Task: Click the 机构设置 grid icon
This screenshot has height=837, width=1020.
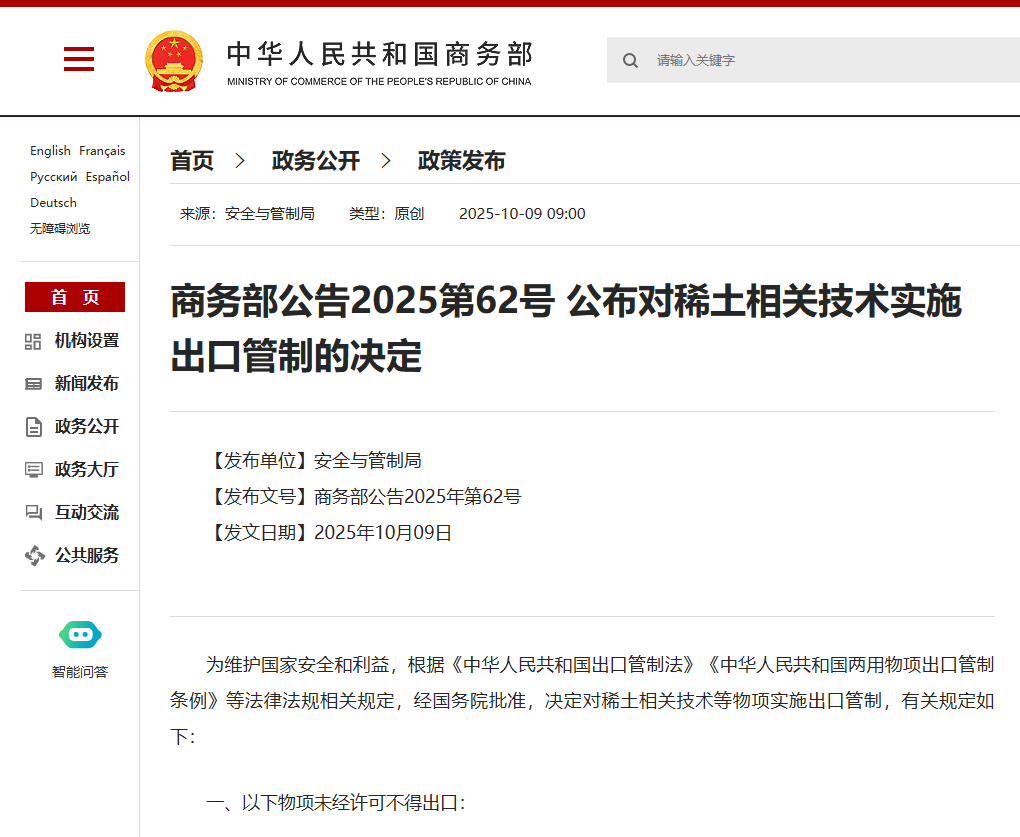Action: (33, 341)
